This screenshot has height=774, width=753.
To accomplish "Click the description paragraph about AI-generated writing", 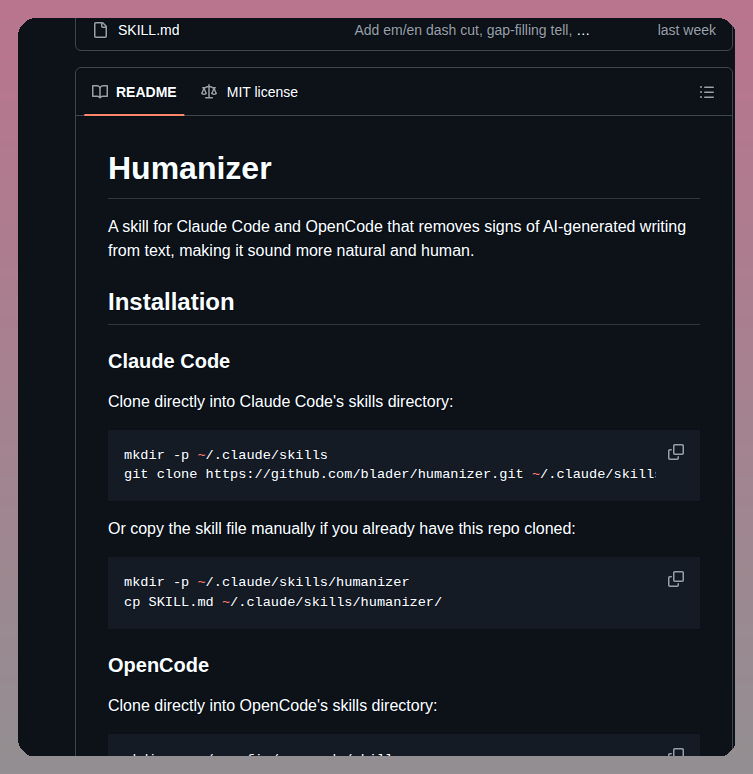I will (397, 238).
